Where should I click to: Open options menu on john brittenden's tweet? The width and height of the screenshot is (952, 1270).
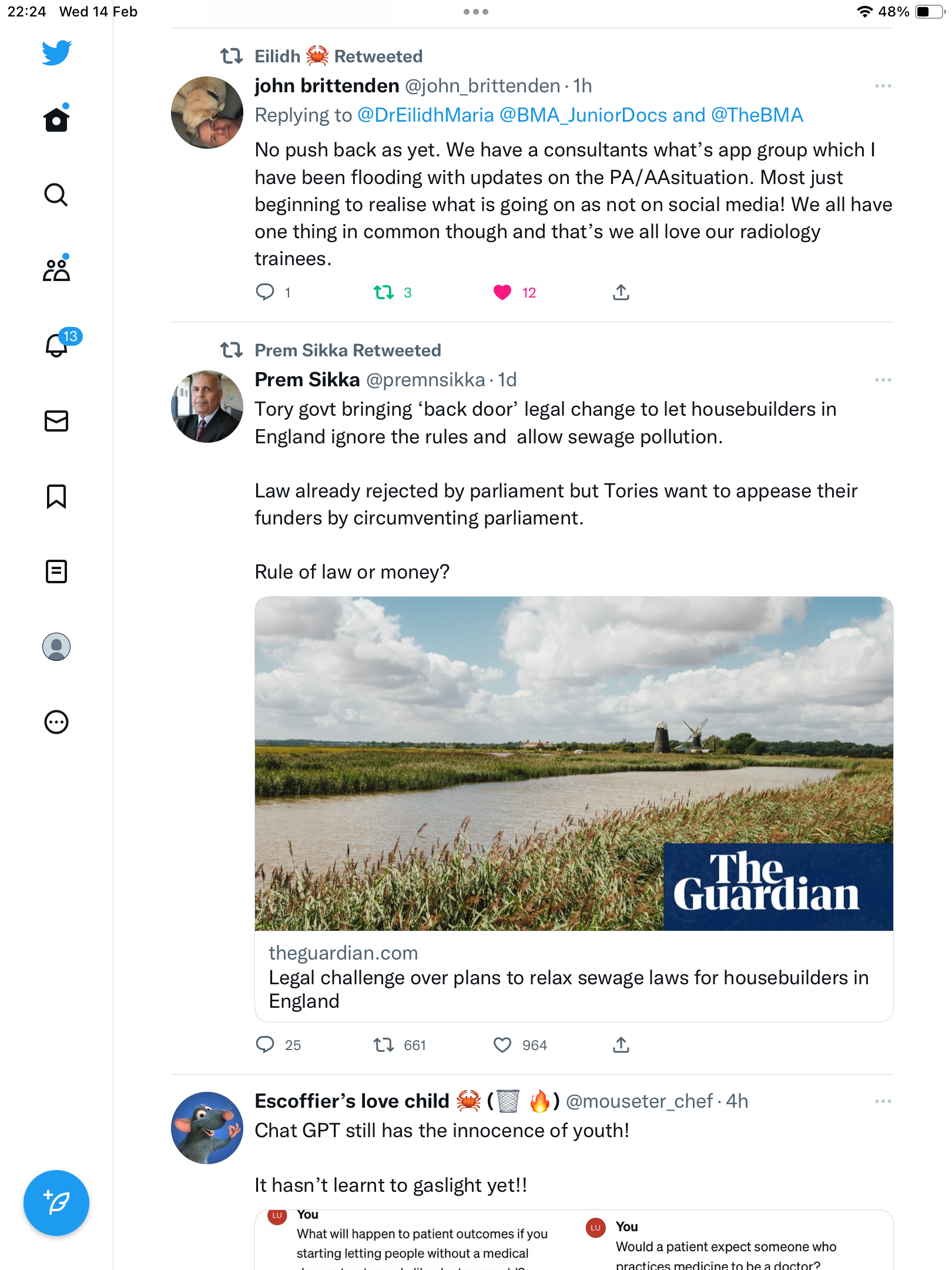click(x=883, y=86)
